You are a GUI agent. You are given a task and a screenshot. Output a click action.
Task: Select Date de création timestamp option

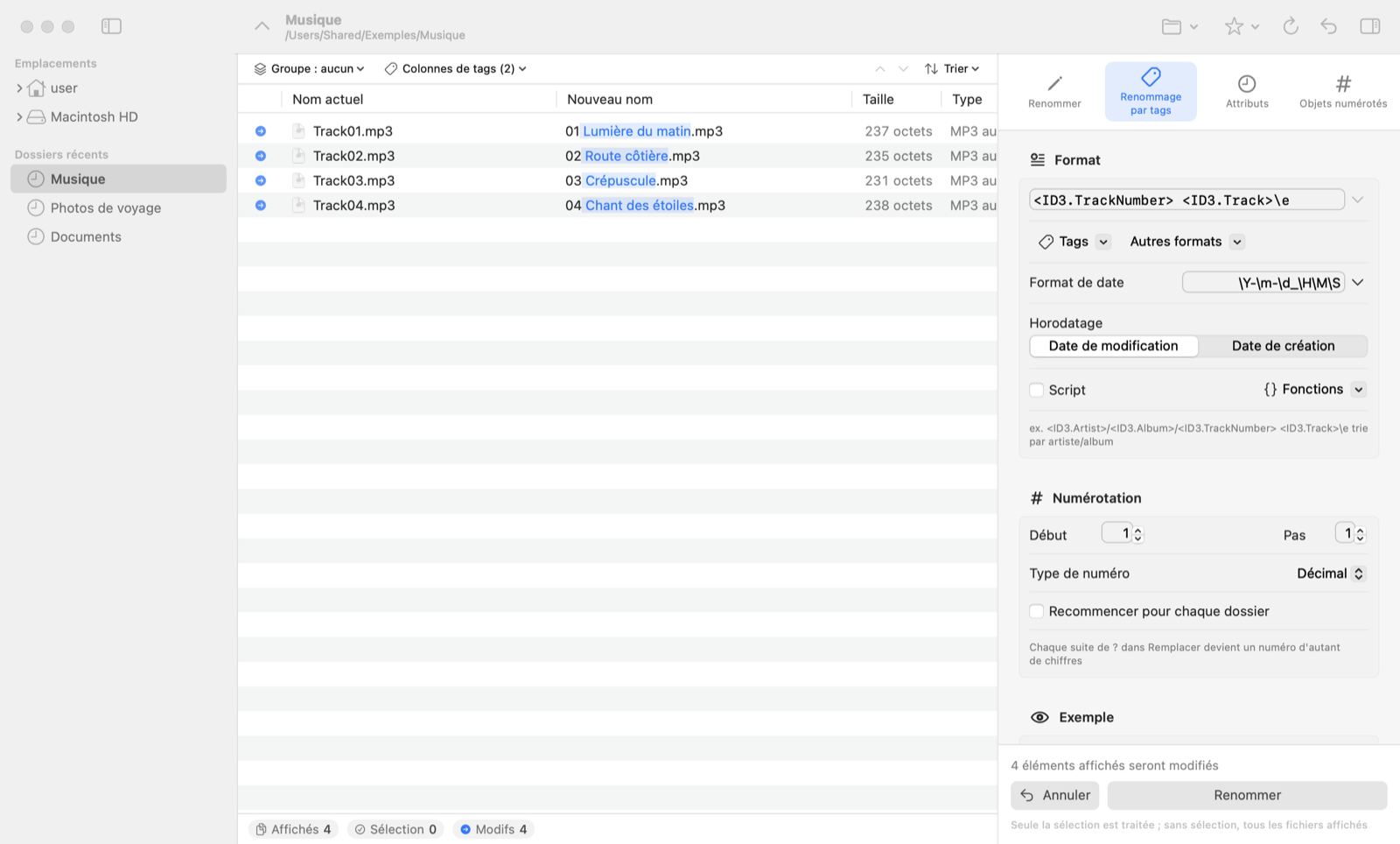(1283, 346)
